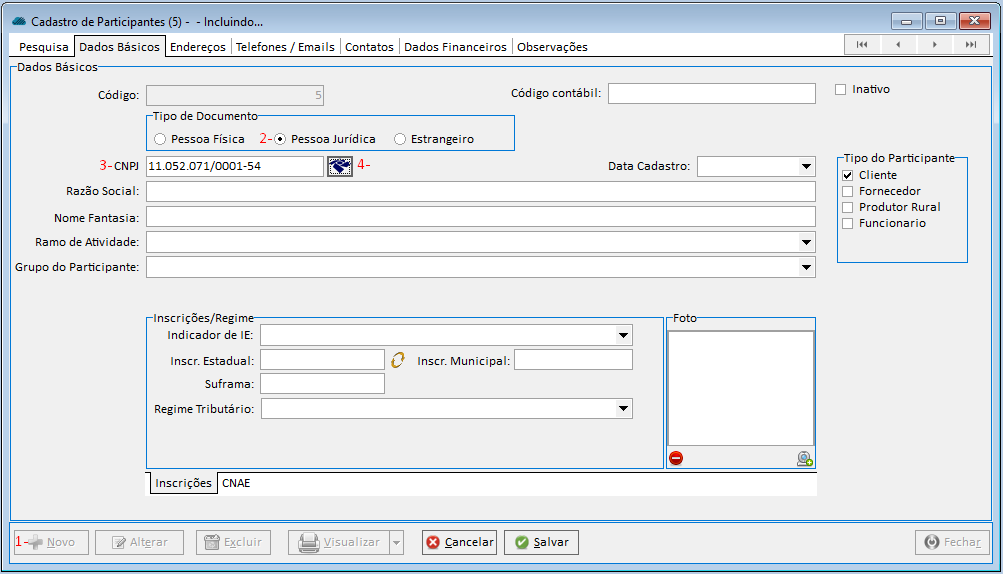Go to next record navigation arrow
This screenshot has height=574, width=1003.
934,45
